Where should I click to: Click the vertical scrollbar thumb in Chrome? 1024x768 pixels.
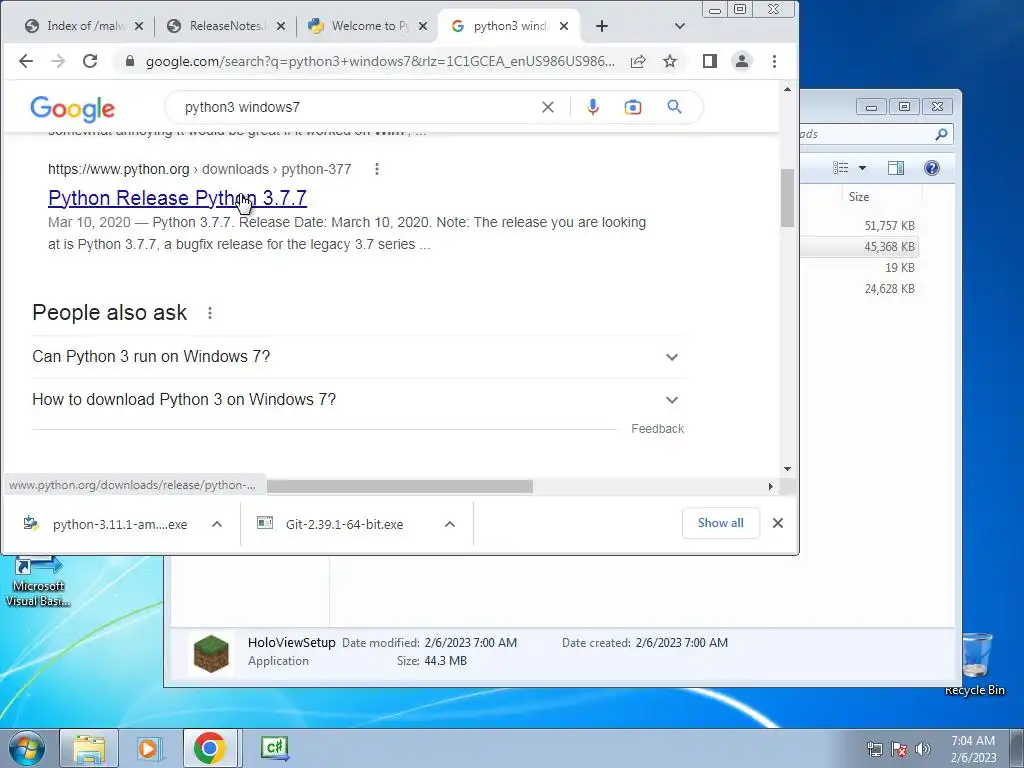788,198
